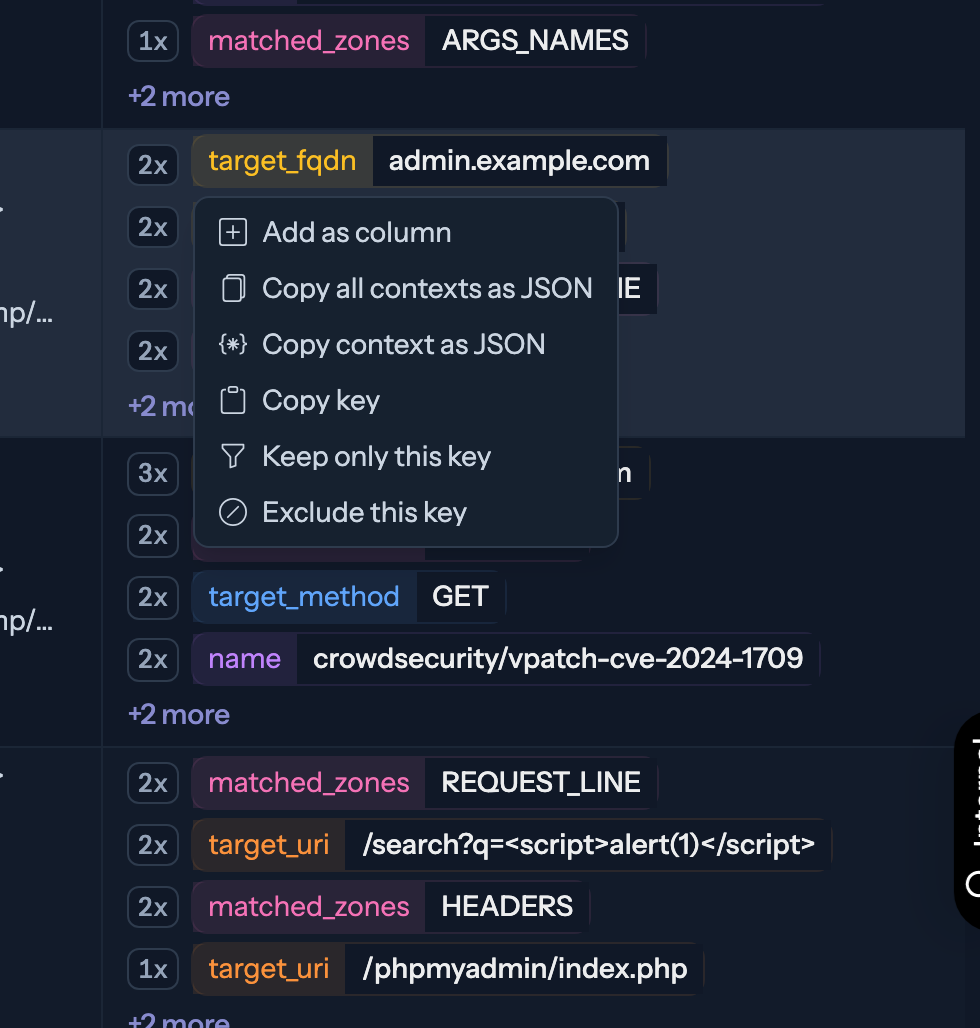Click the ARGS_NAMES value
980x1028 pixels.
[x=535, y=41]
